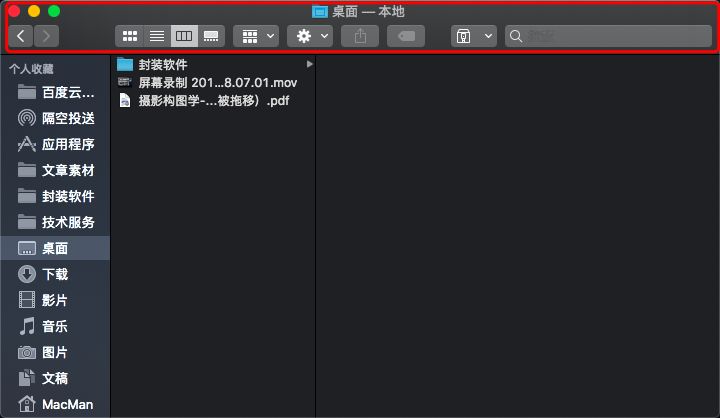Open 技术服务 folder in sidebar
Screen dimensions: 720x418
[56, 222]
